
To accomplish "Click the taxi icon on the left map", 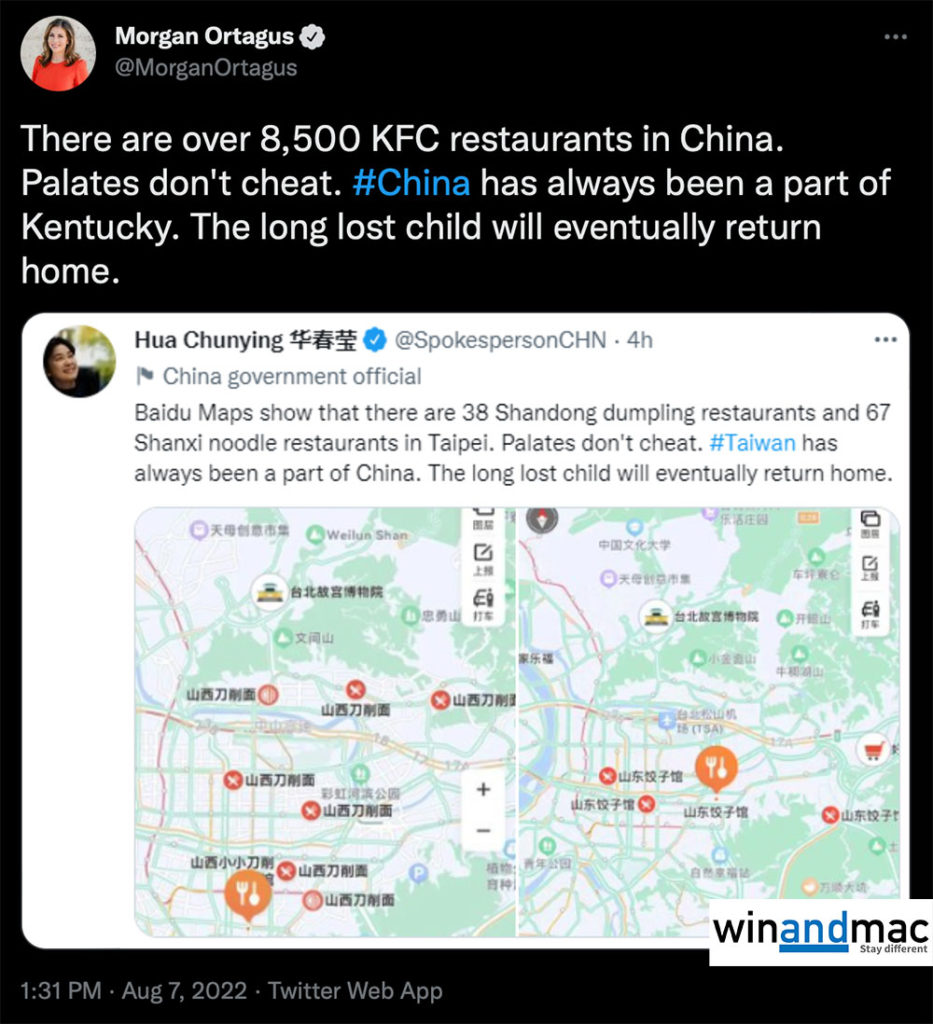I will 482,603.
